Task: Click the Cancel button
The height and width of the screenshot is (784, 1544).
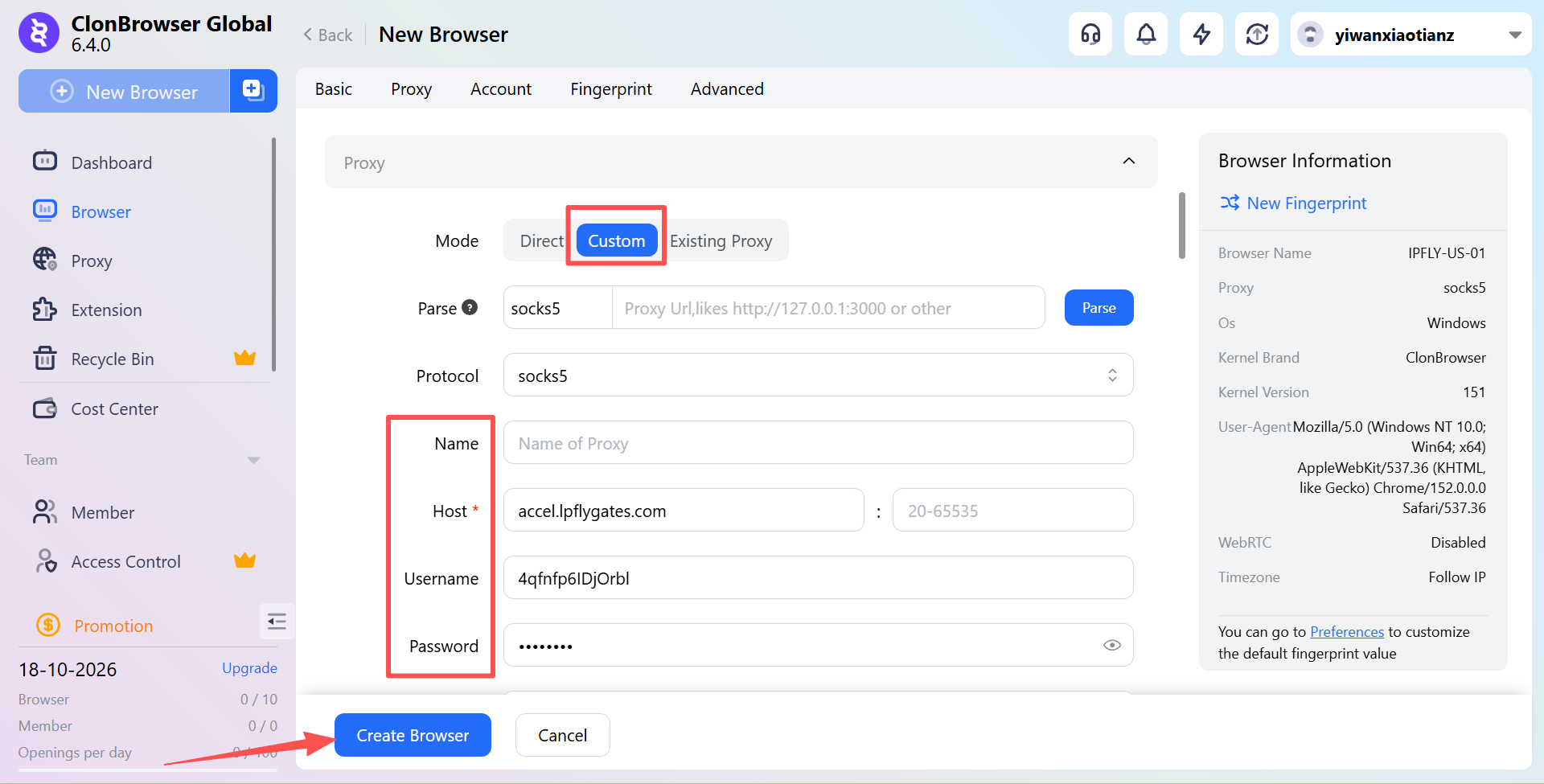Action: [562, 735]
